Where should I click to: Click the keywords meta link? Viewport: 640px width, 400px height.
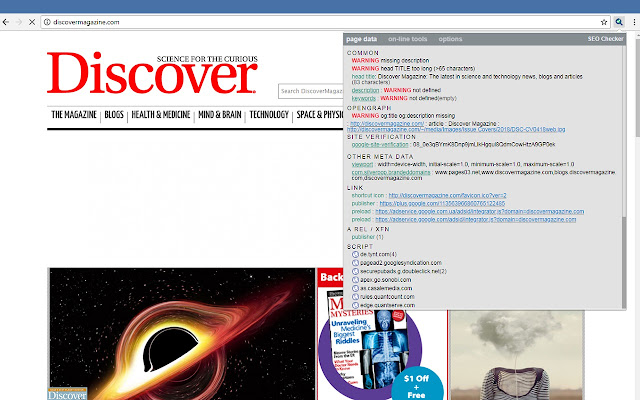click(x=364, y=98)
